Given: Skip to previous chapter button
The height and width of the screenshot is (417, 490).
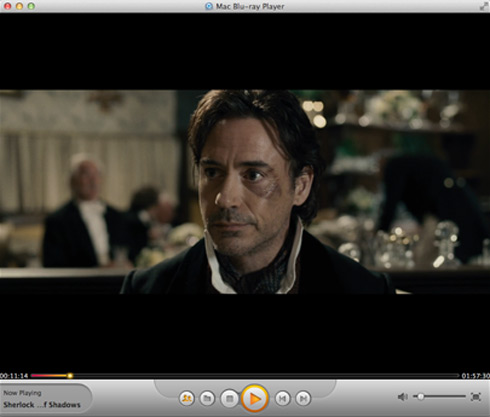Looking at the screenshot, I should coord(282,398).
